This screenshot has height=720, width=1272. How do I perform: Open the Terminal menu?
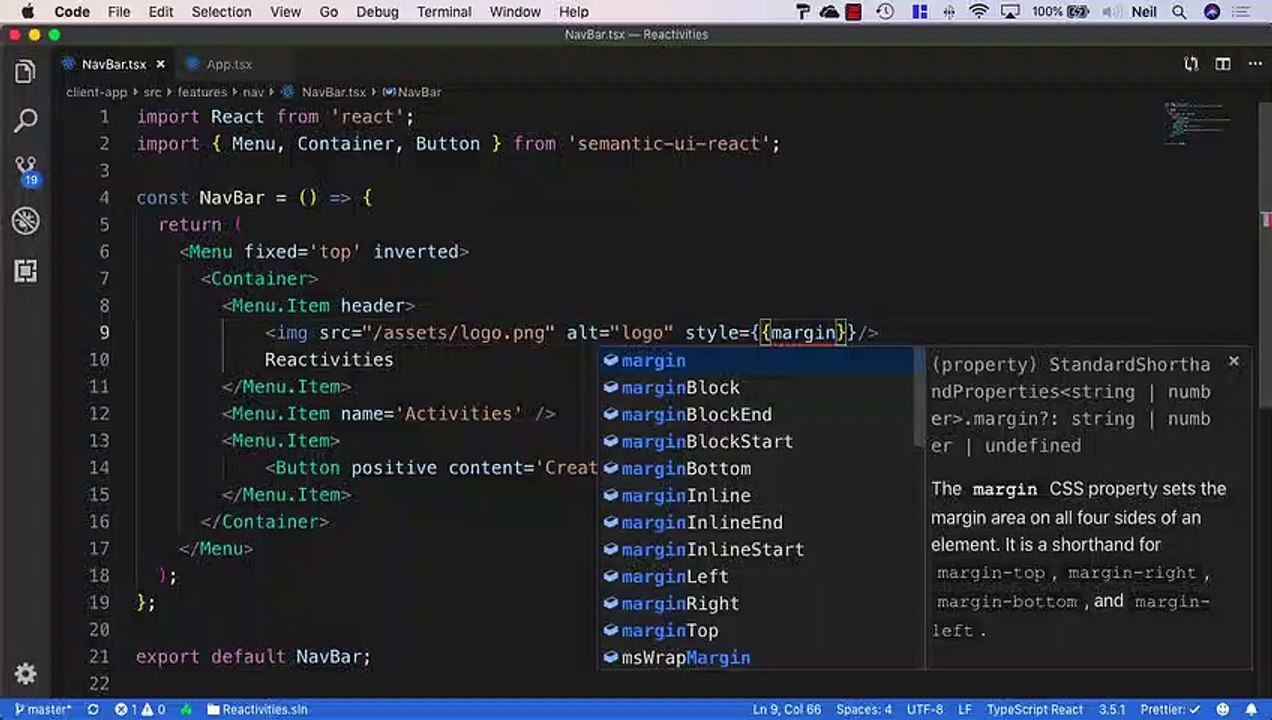(444, 12)
